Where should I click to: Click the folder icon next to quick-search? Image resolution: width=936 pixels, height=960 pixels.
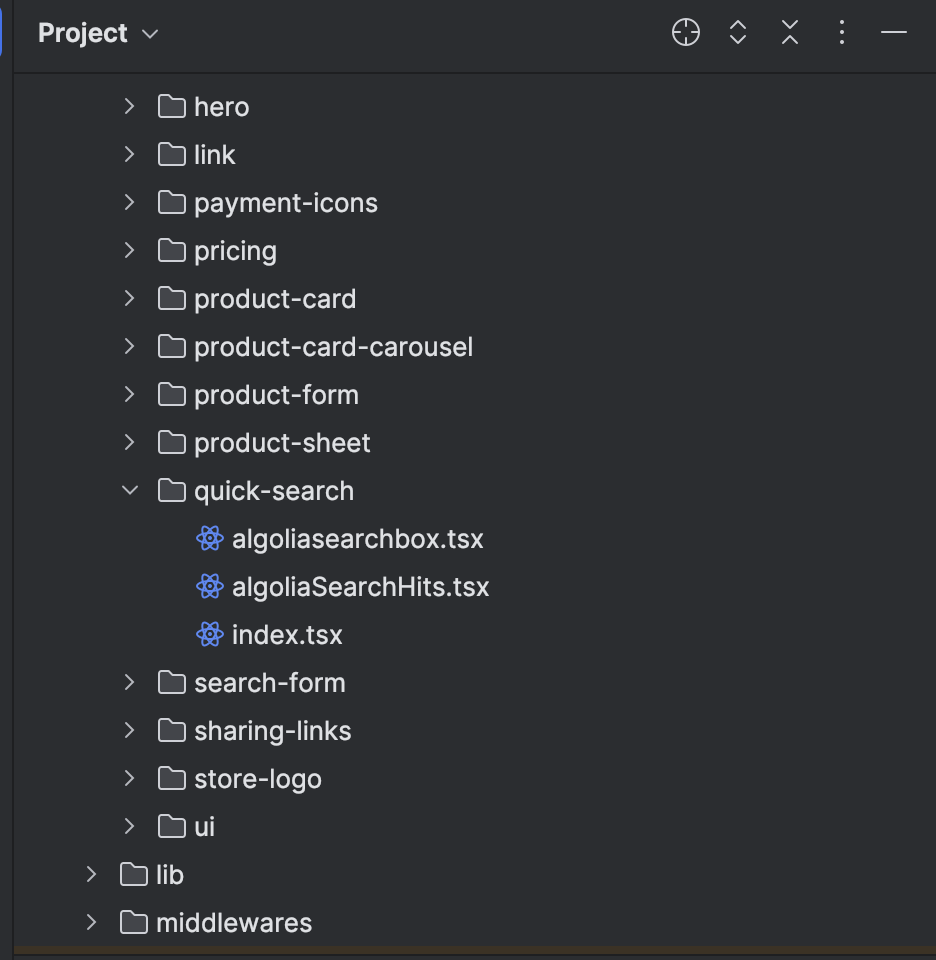coord(171,490)
